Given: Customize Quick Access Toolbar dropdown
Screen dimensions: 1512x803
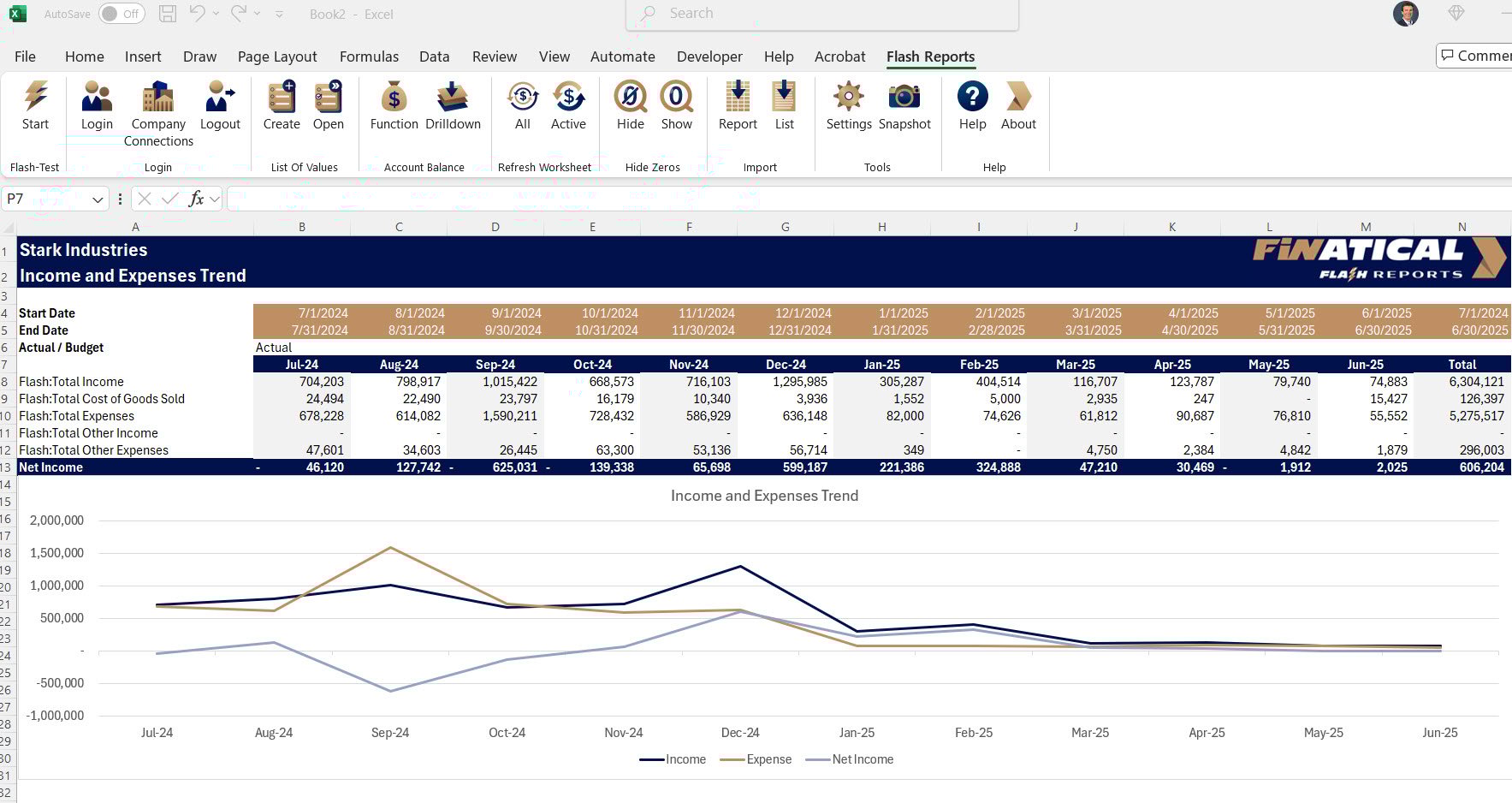Looking at the screenshot, I should click(280, 15).
